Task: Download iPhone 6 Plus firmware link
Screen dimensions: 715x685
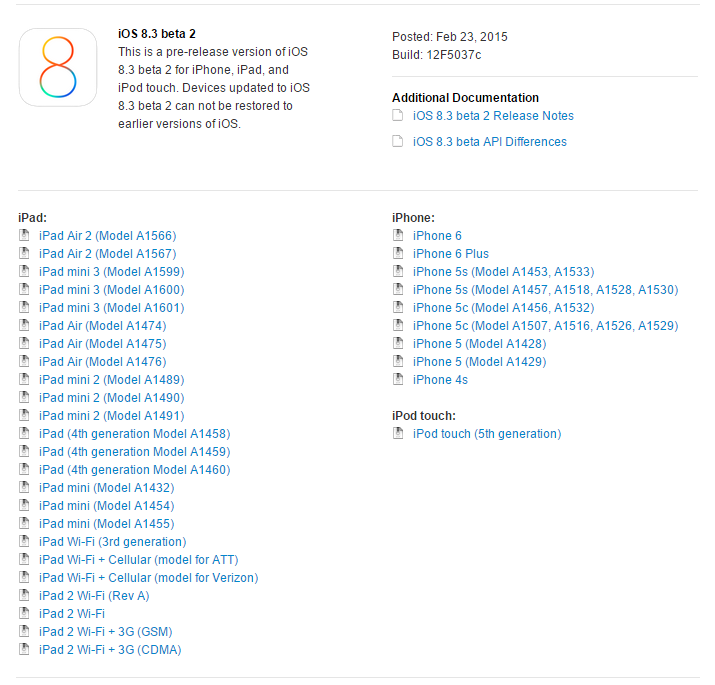Action: (x=451, y=254)
